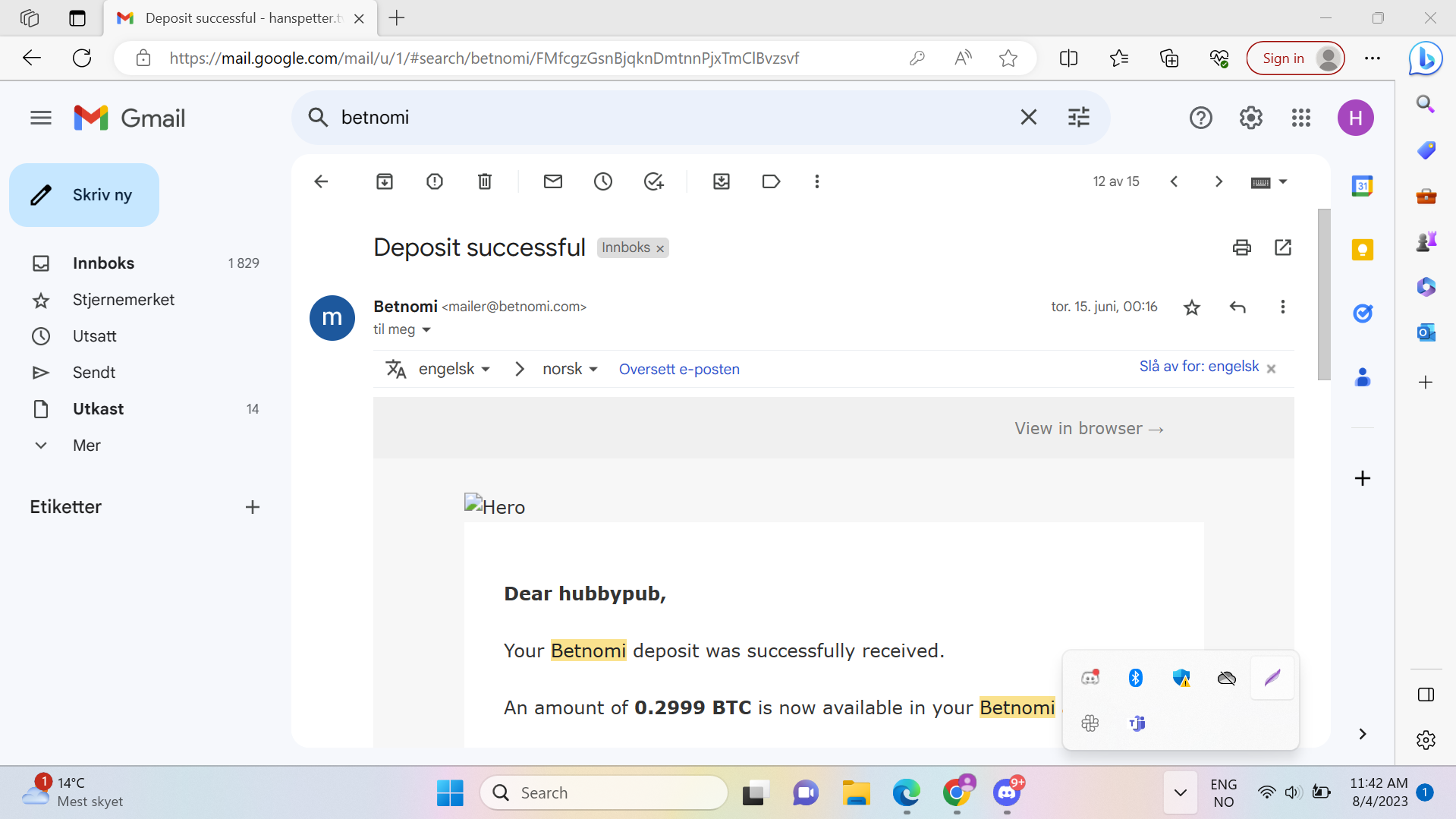
Task: Open more options in email toolbar
Action: point(817,181)
